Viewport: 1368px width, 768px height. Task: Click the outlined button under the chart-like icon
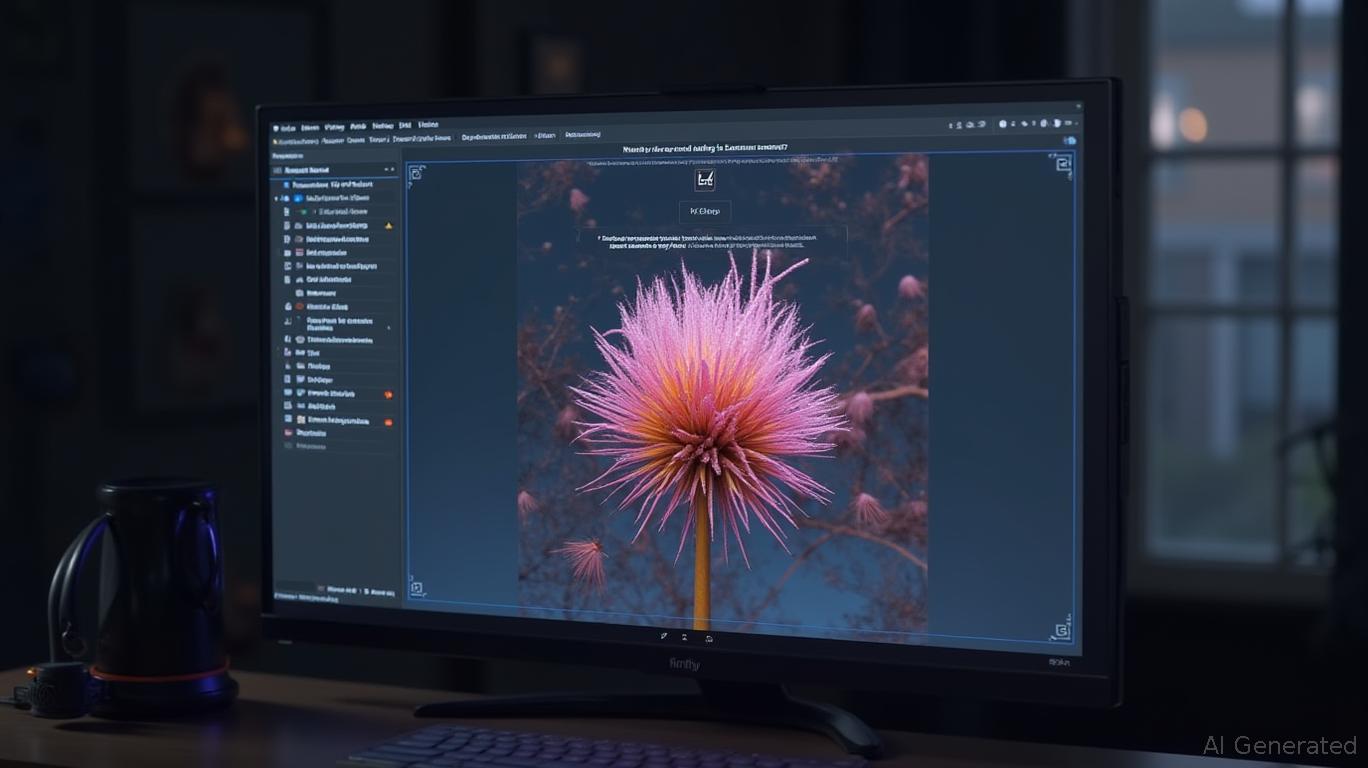click(705, 212)
